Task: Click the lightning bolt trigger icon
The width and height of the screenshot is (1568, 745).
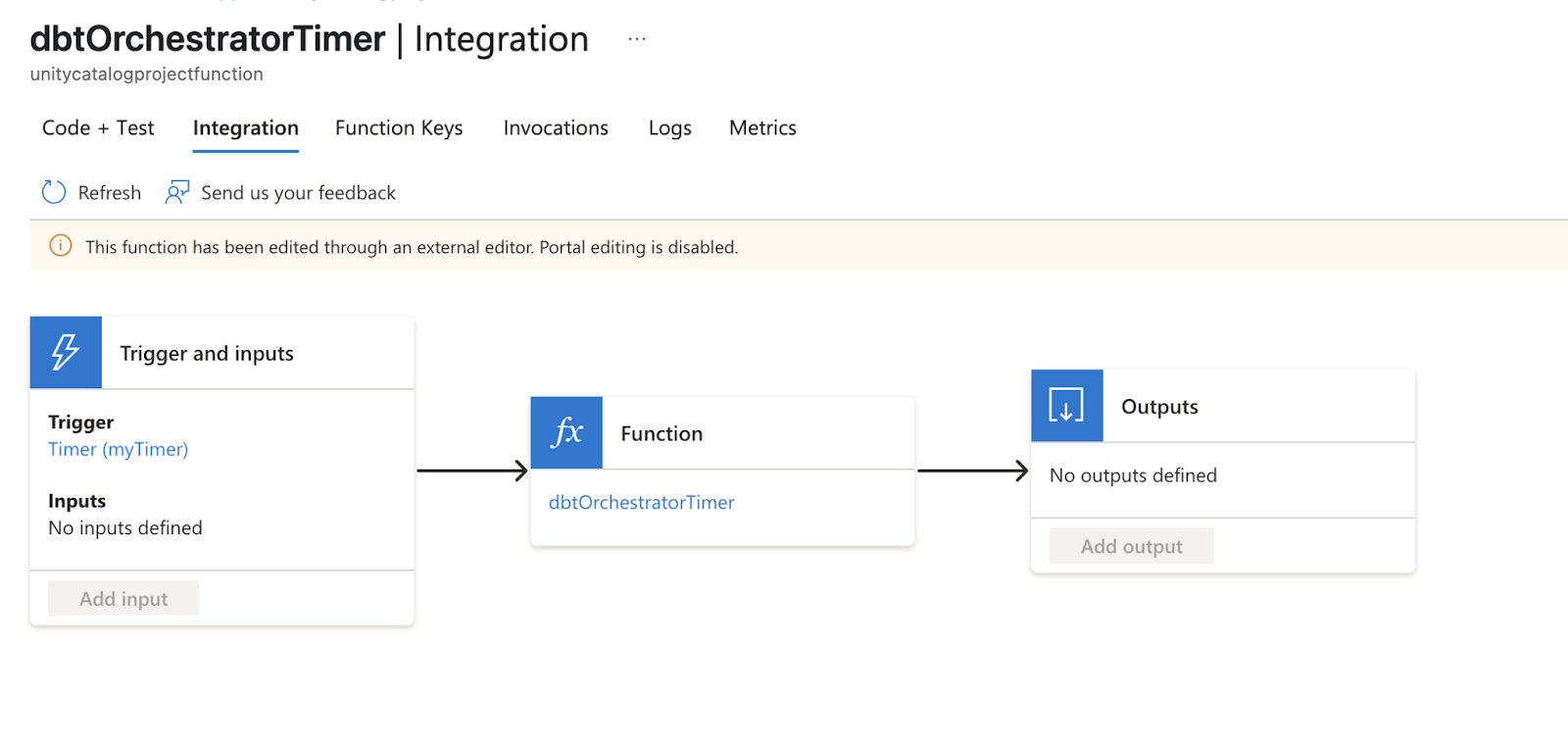Action: [x=66, y=352]
